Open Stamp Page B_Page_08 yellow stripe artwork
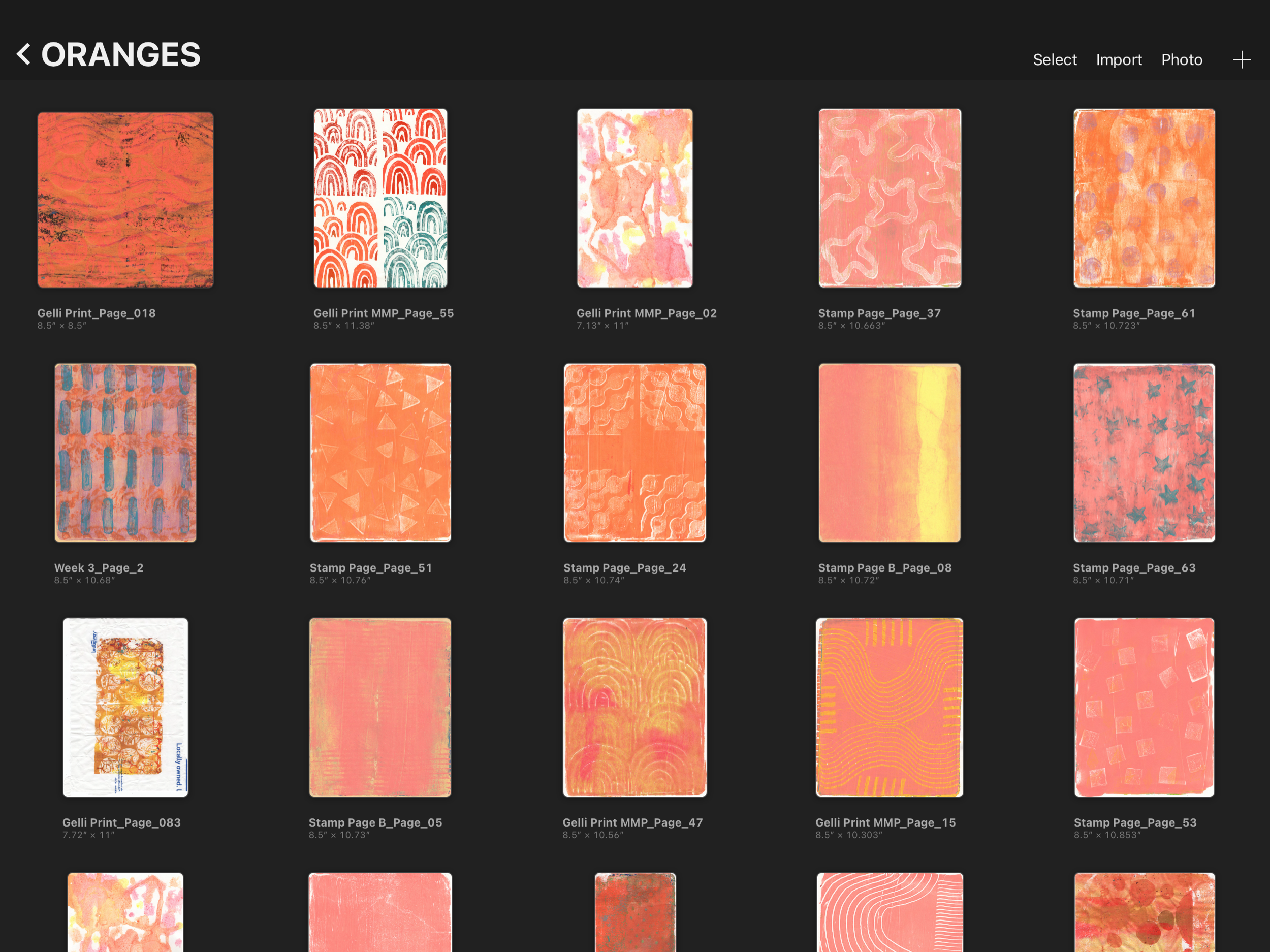Image resolution: width=1270 pixels, height=952 pixels. (x=890, y=453)
